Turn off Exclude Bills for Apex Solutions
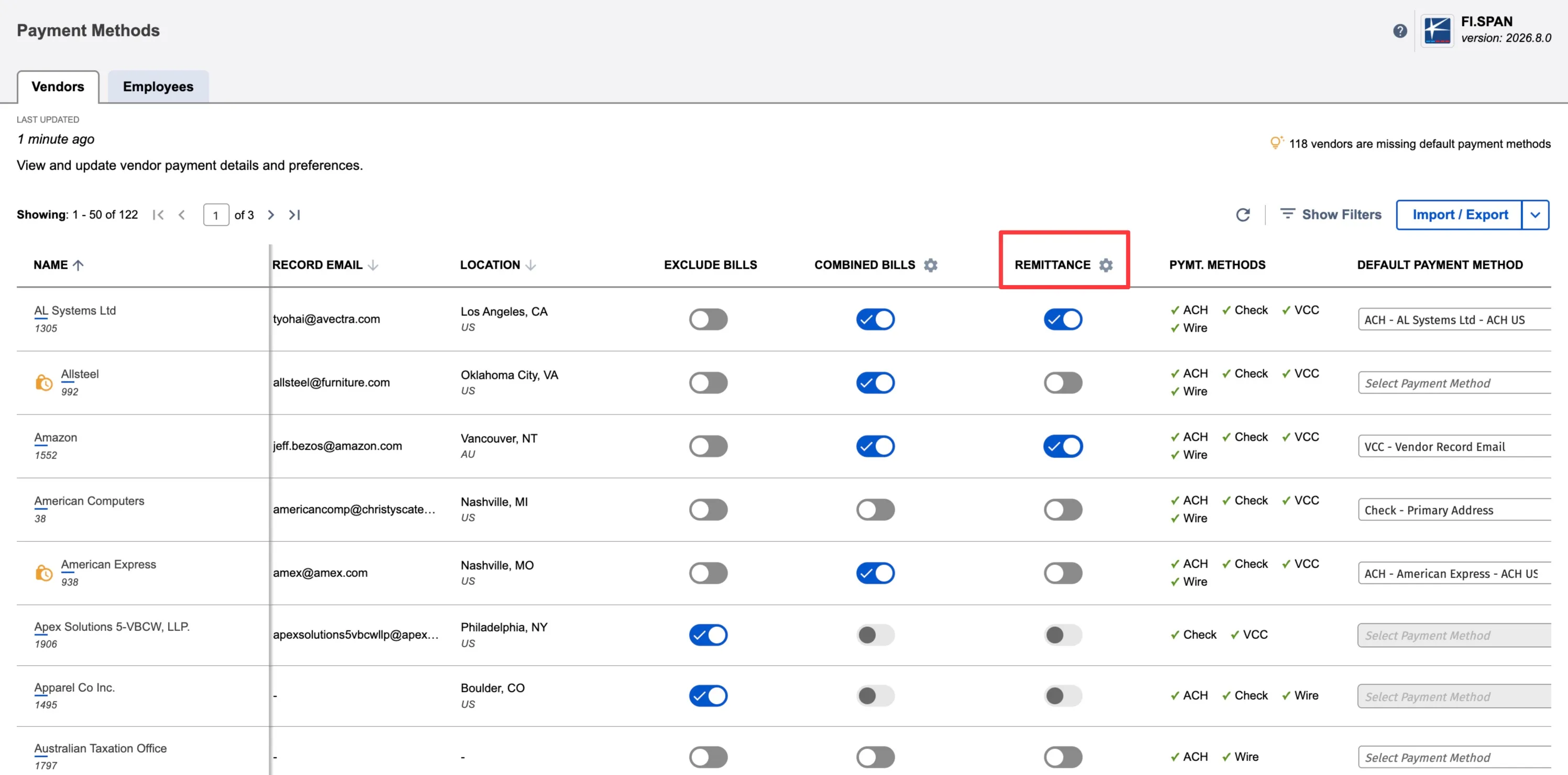This screenshot has width=1568, height=775. (x=708, y=635)
